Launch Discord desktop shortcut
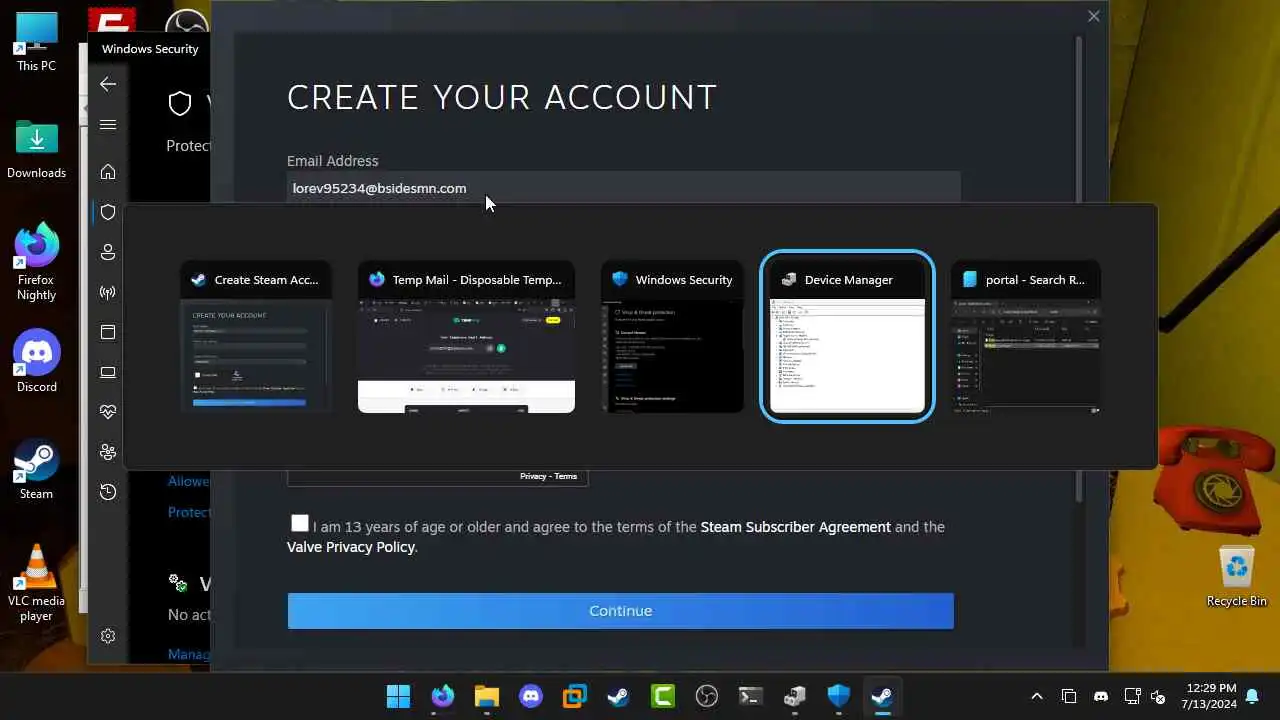Image resolution: width=1280 pixels, height=720 pixels. [x=36, y=362]
